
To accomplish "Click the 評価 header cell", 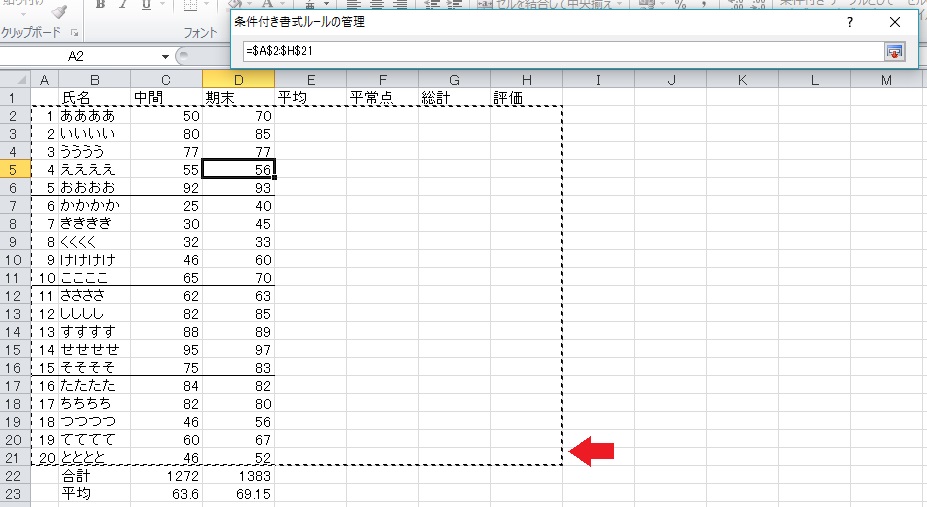I will pyautogui.click(x=526, y=98).
